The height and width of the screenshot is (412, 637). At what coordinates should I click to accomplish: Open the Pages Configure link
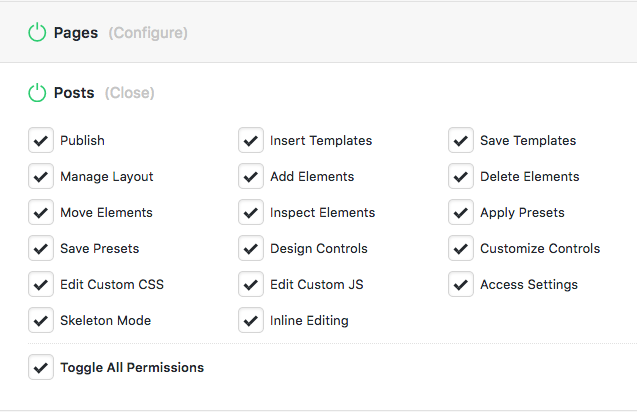148,33
